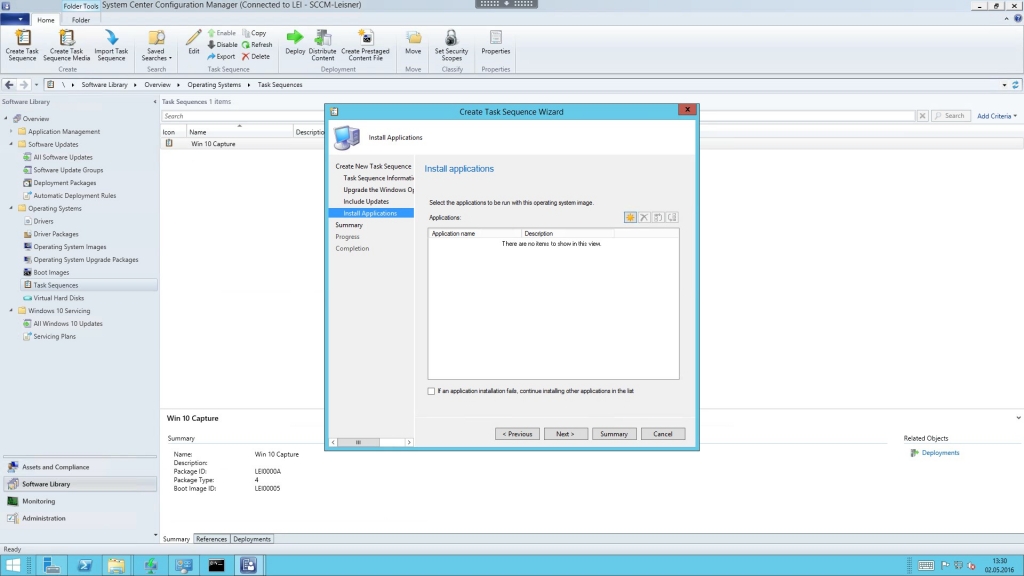This screenshot has width=1024, height=576.
Task: Click Create Task Sequence ribbon icon
Action: 22,45
